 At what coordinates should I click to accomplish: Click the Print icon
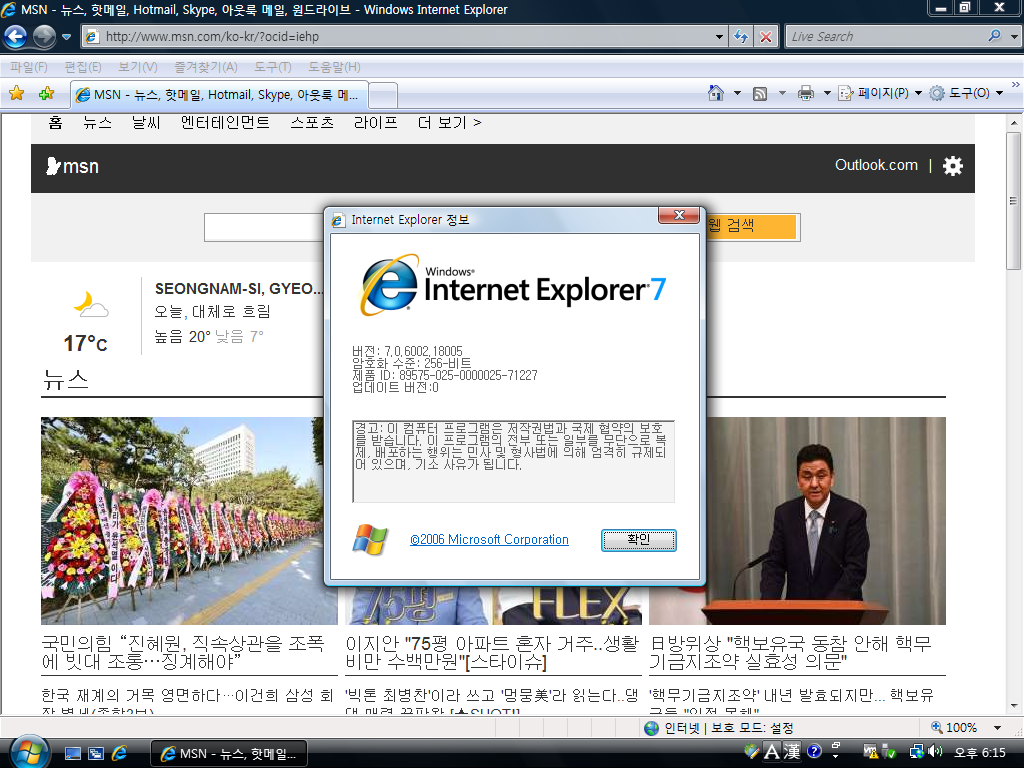pyautogui.click(x=806, y=93)
